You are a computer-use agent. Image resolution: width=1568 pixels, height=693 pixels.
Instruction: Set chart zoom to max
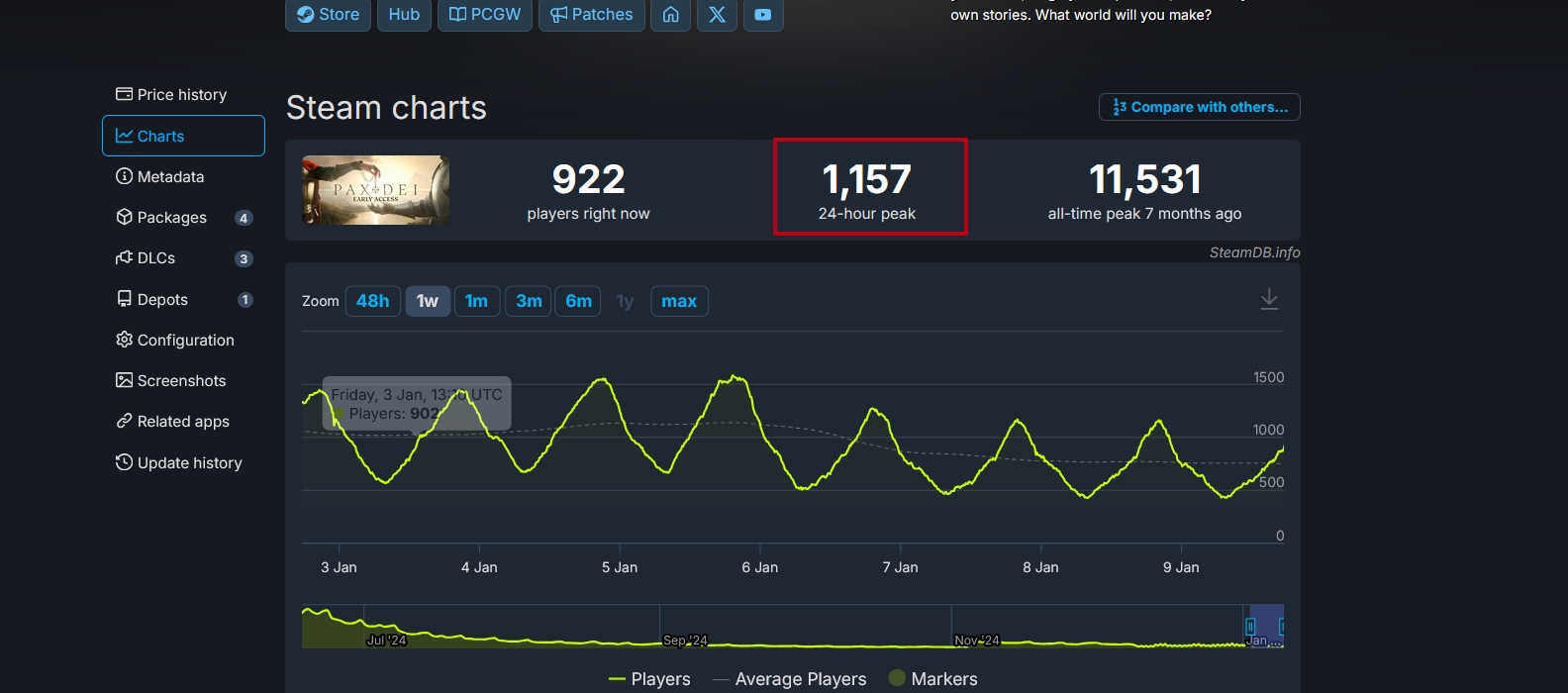coord(679,301)
